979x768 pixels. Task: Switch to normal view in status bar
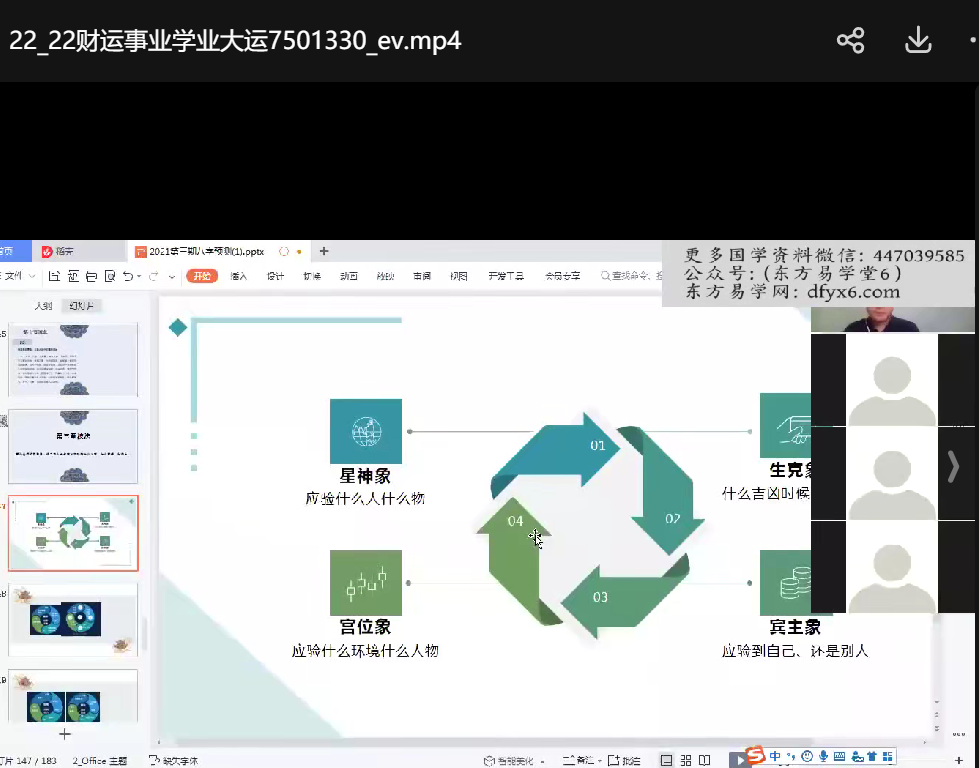pos(667,760)
